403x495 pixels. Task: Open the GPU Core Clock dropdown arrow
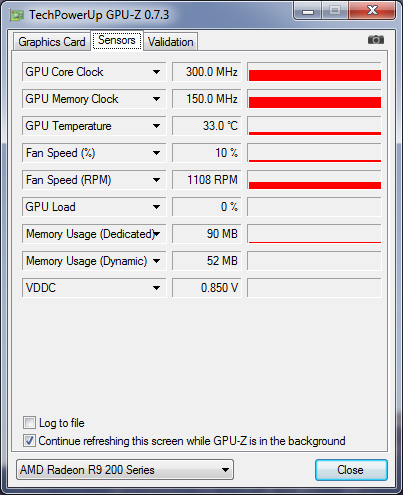click(x=156, y=72)
